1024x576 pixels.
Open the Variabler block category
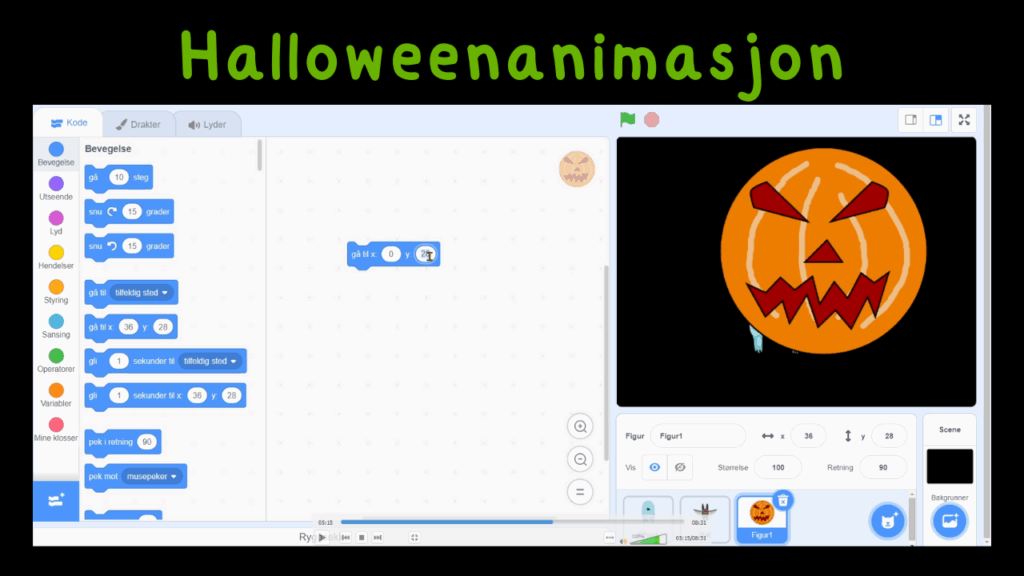pyautogui.click(x=56, y=395)
